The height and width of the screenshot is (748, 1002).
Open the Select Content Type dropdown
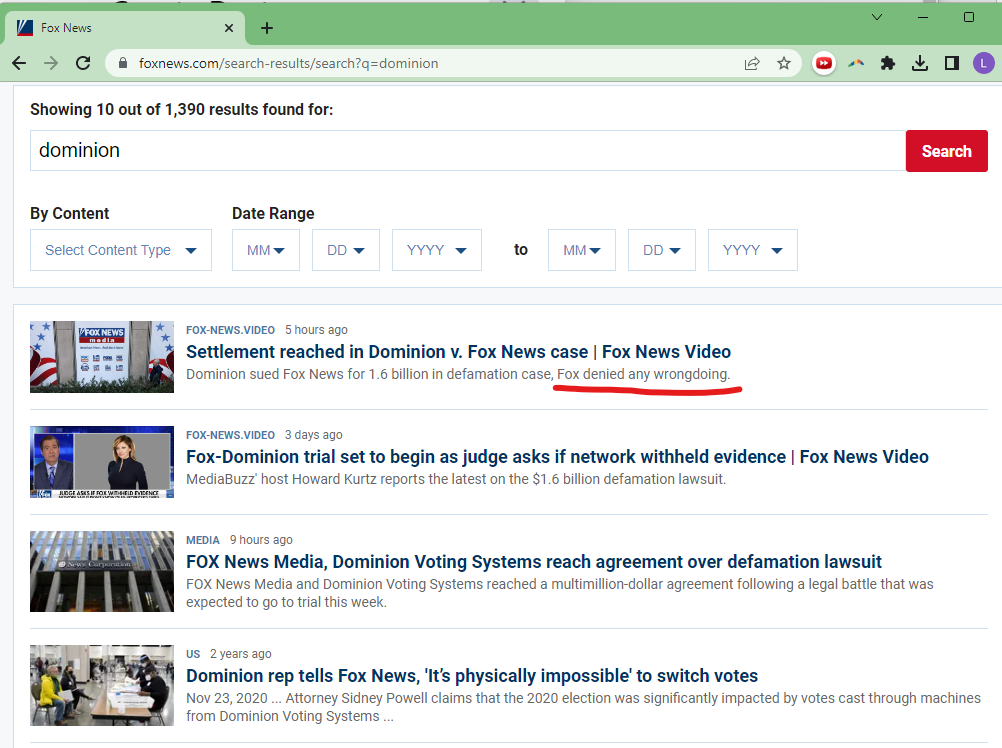(121, 250)
